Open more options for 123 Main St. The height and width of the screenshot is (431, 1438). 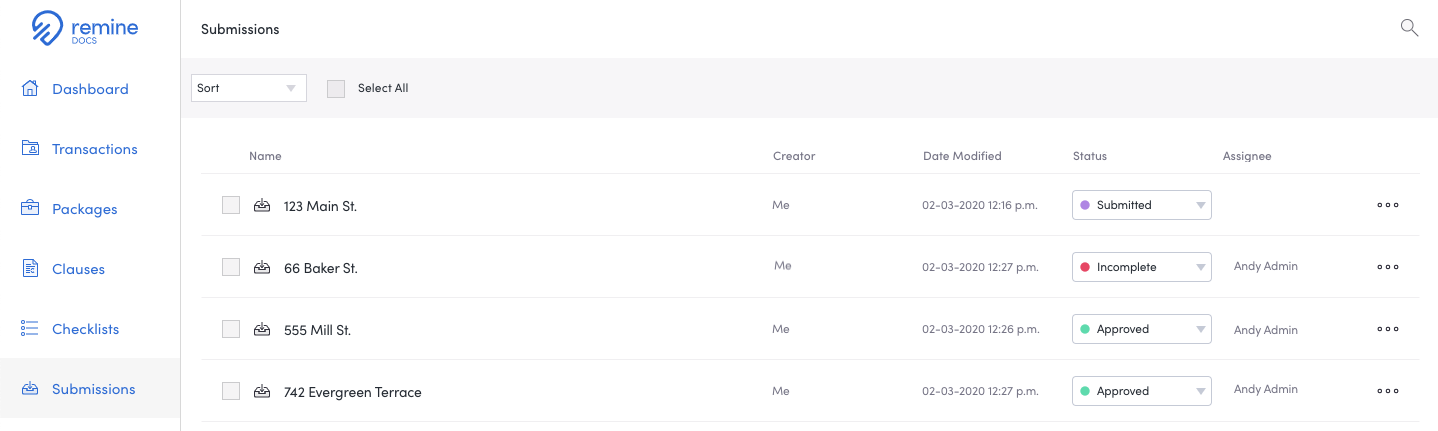coord(1387,205)
